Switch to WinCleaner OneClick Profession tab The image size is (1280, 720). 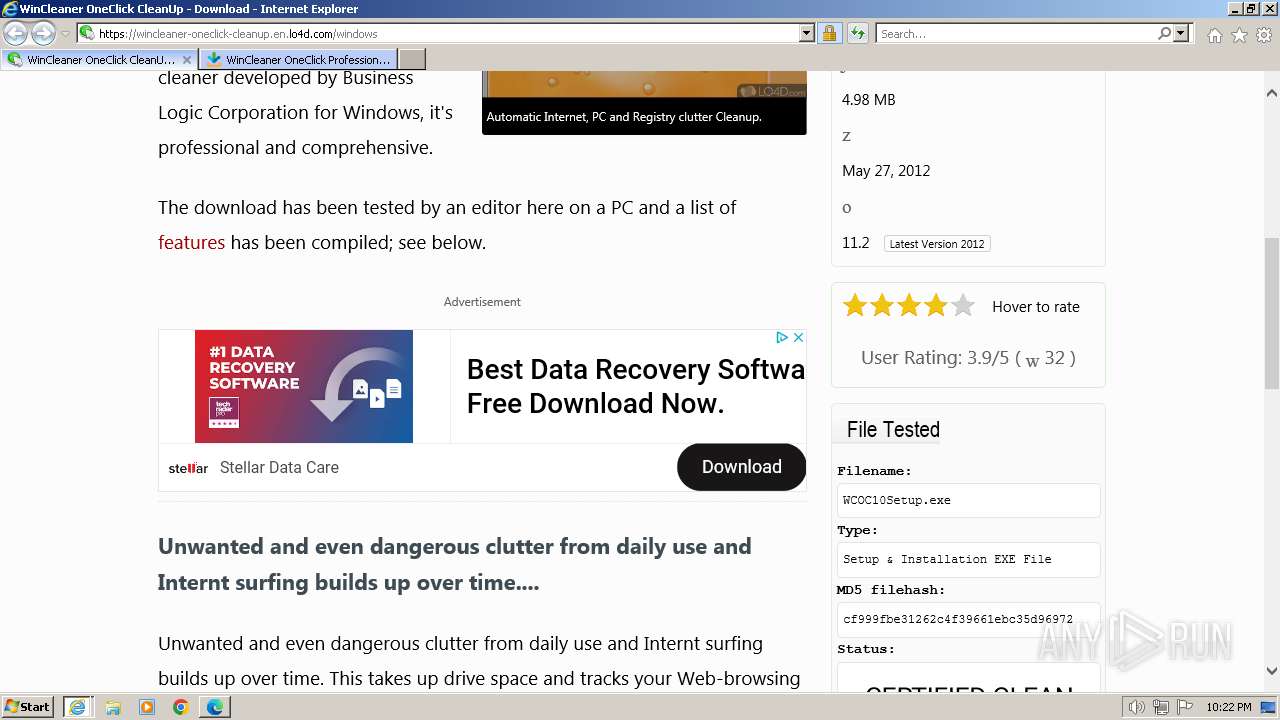[x=298, y=59]
